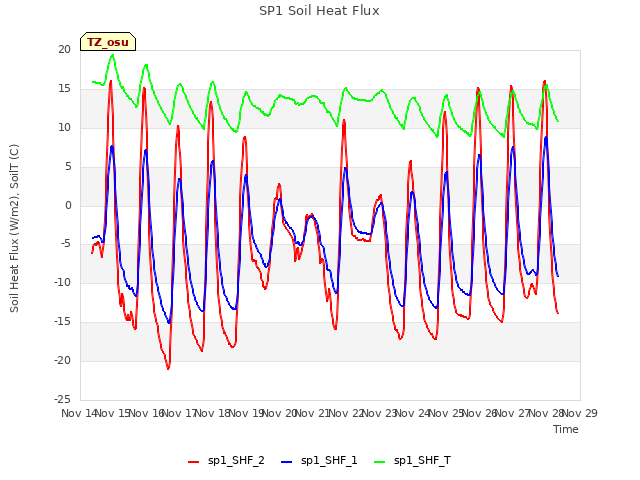
Task: Click the sp1_SHF_1 legend label
Action: tap(329, 460)
